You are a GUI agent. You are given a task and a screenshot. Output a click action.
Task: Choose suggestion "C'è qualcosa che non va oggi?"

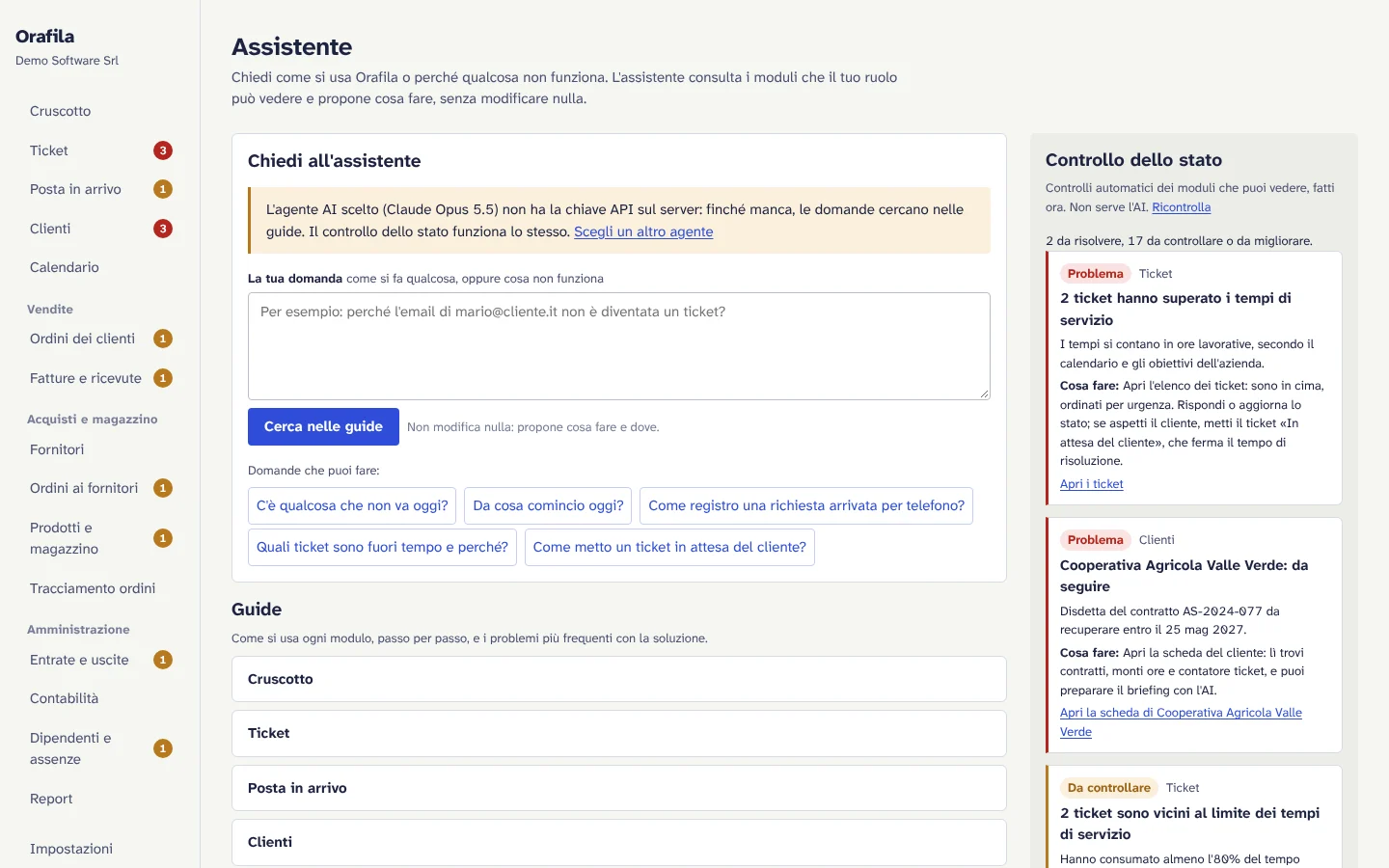(x=352, y=505)
